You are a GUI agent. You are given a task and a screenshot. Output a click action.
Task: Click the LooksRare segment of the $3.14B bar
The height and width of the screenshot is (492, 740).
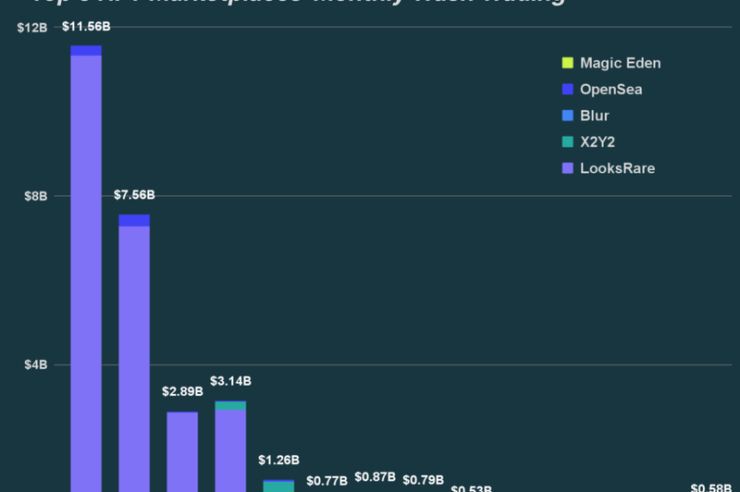click(x=231, y=451)
